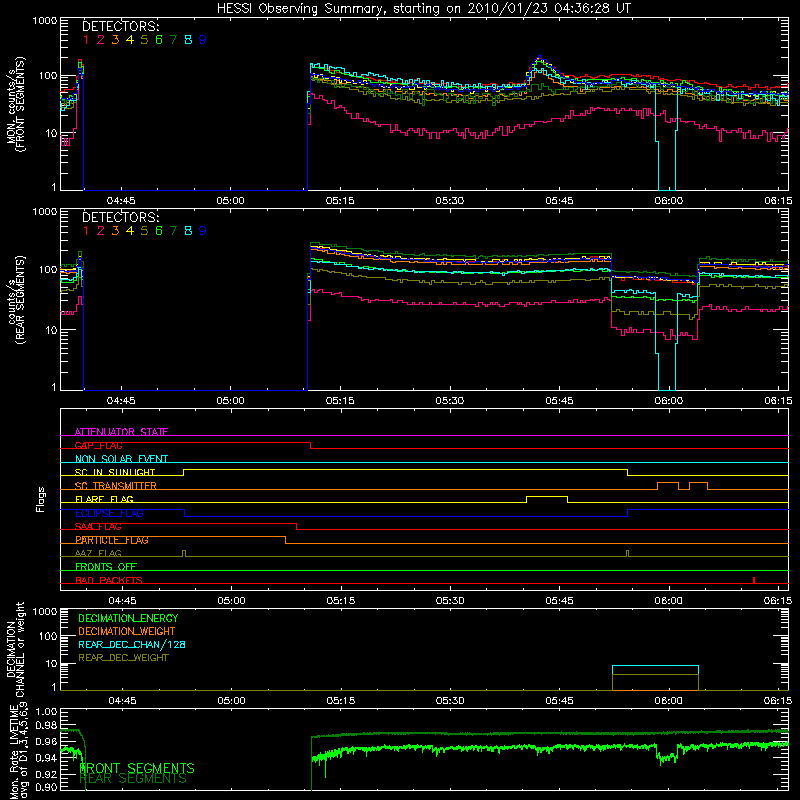Click DETECTORS: label in front segments panel
800x800 pixels.
coord(120,26)
